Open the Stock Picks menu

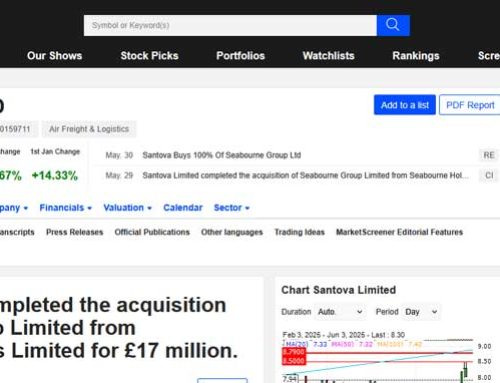(x=149, y=56)
